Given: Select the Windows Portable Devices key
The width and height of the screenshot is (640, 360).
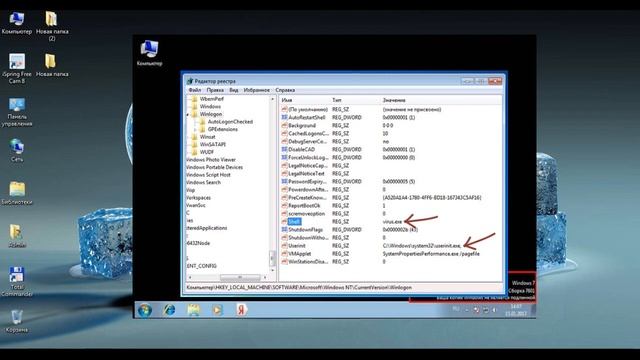Looking at the screenshot, I should (214, 167).
